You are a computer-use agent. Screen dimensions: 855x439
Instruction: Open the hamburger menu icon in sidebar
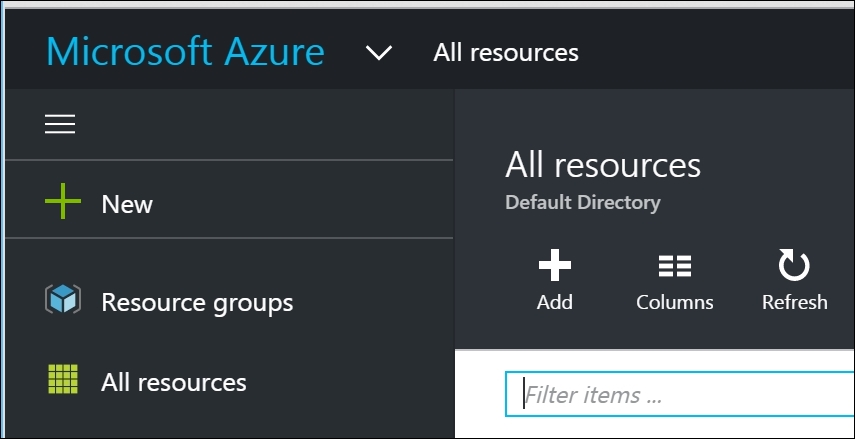(60, 124)
